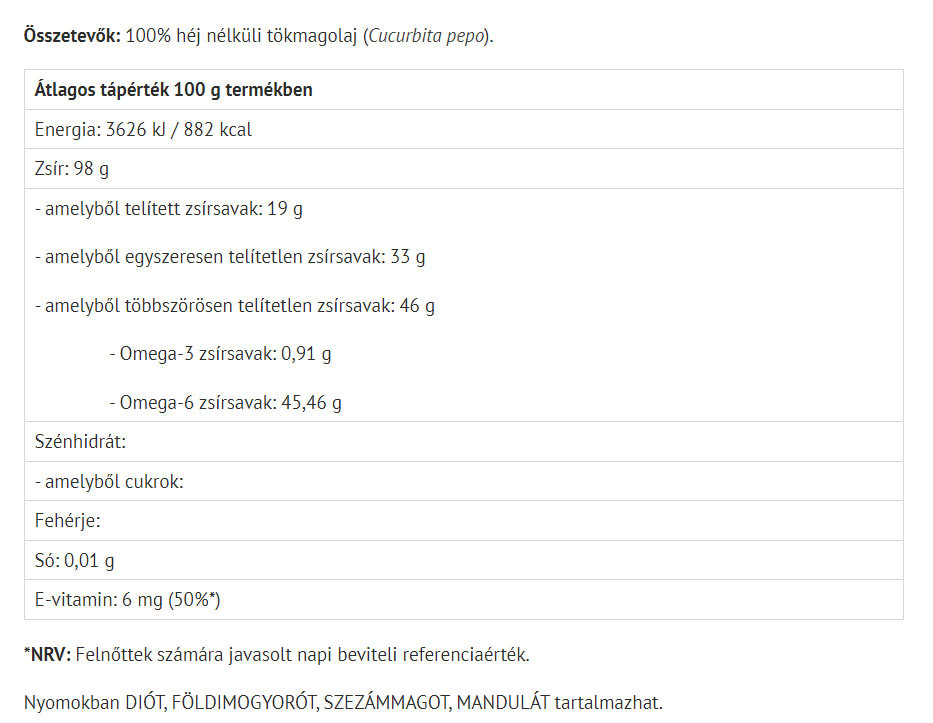Click the egyszeresen telítetlen zsírsavak line
The height and width of the screenshot is (723, 933).
click(x=229, y=257)
